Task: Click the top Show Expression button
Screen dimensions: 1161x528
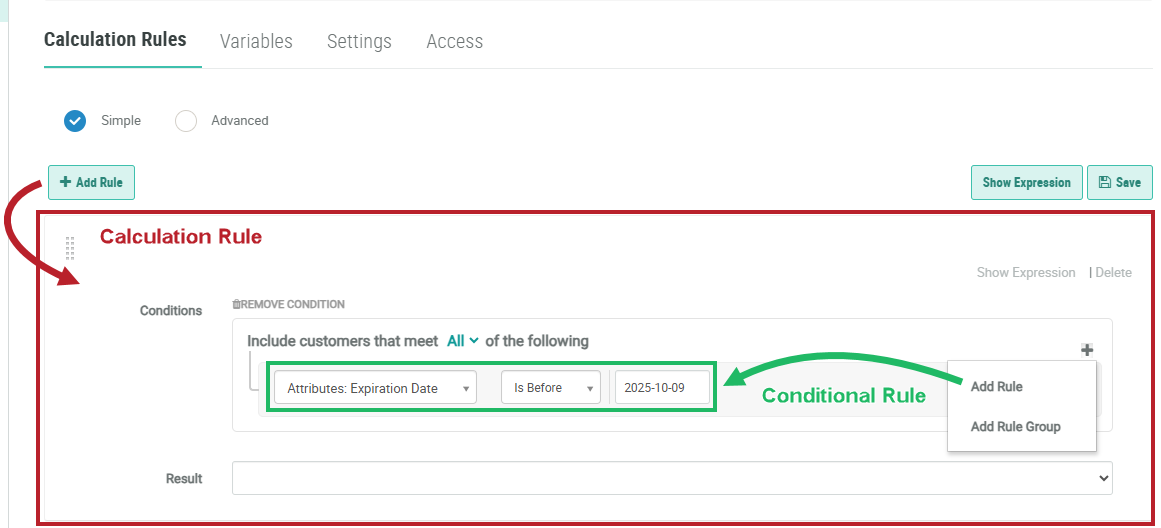Action: pos(1026,182)
